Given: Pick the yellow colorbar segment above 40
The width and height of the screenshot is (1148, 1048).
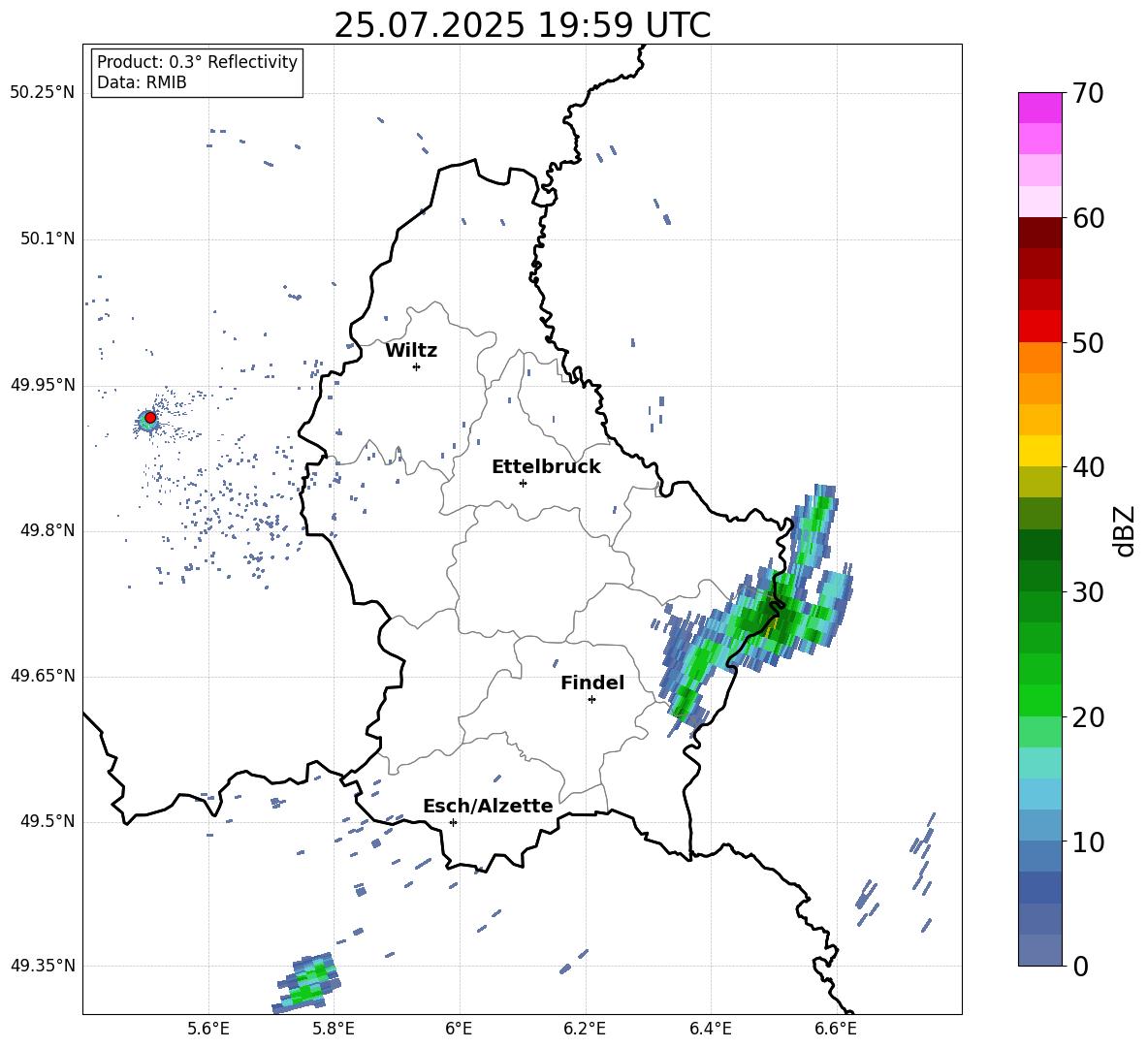Looking at the screenshot, I should tap(1040, 452).
